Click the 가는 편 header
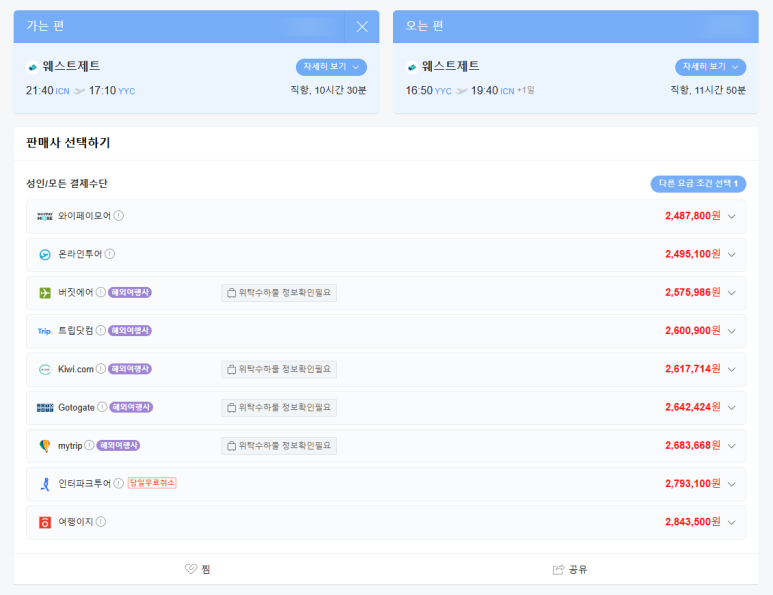This screenshot has height=595, width=773. point(45,26)
